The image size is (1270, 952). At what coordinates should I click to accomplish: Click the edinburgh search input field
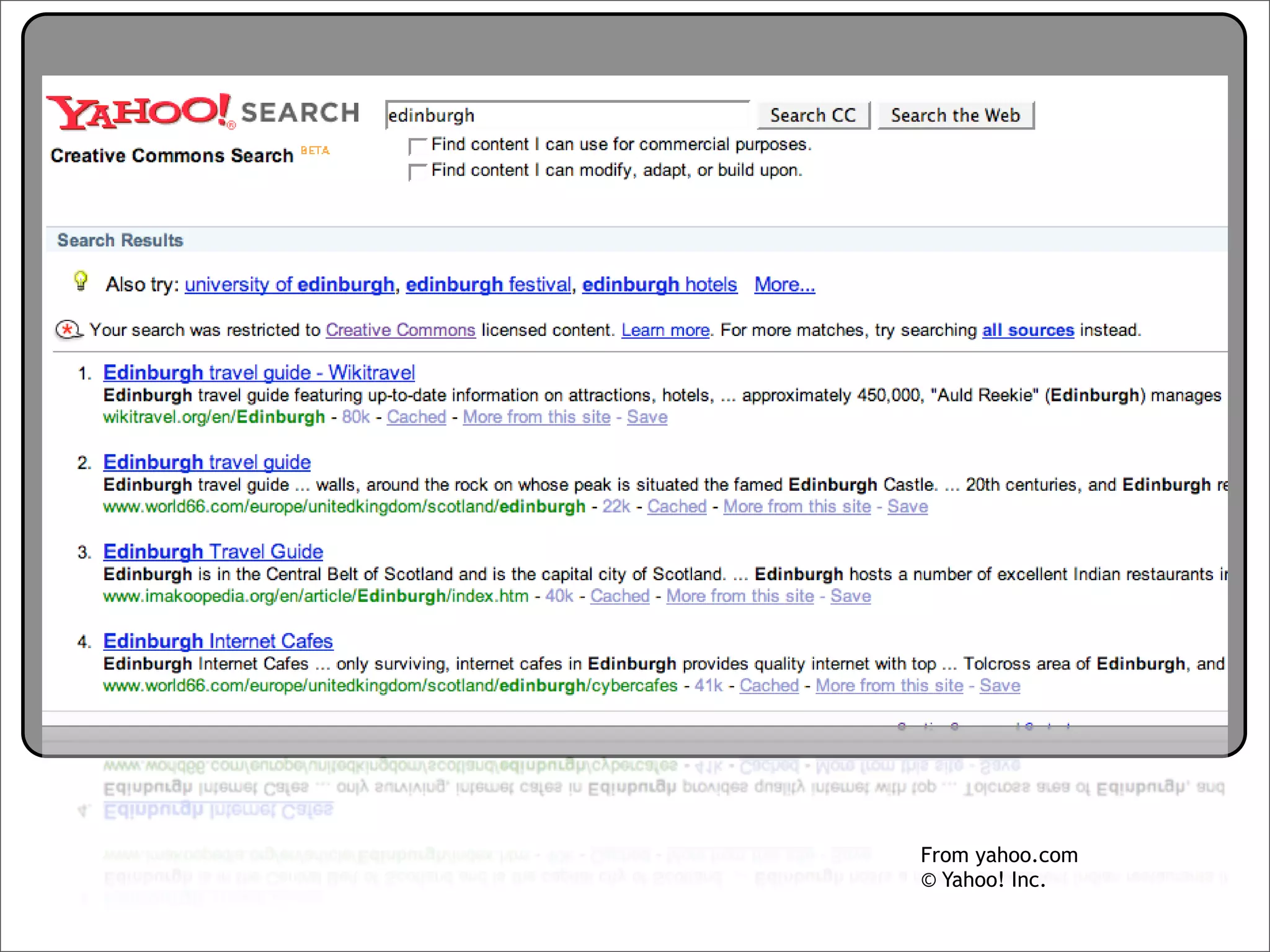566,115
